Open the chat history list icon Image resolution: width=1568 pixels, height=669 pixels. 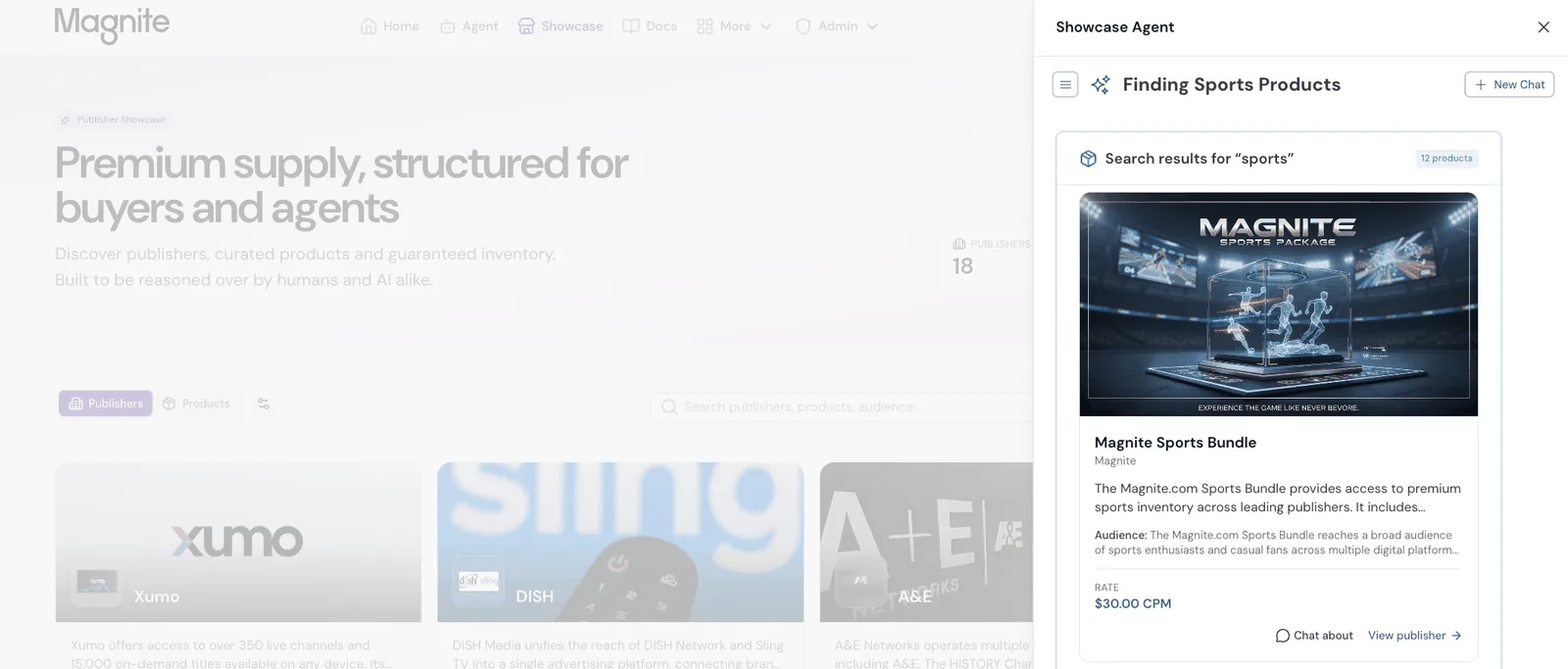click(1065, 85)
